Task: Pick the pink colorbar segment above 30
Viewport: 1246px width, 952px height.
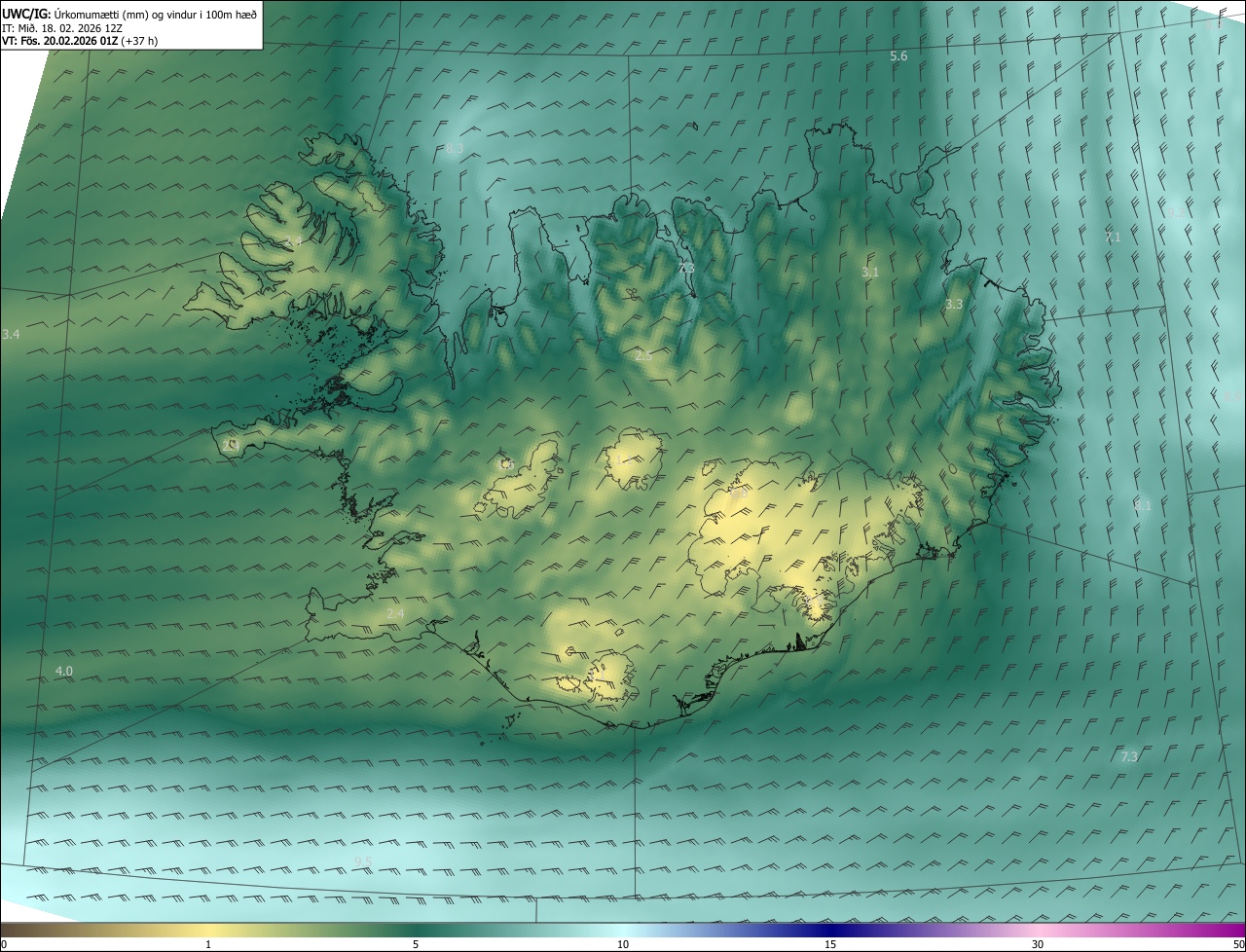Action: [x=1038, y=930]
